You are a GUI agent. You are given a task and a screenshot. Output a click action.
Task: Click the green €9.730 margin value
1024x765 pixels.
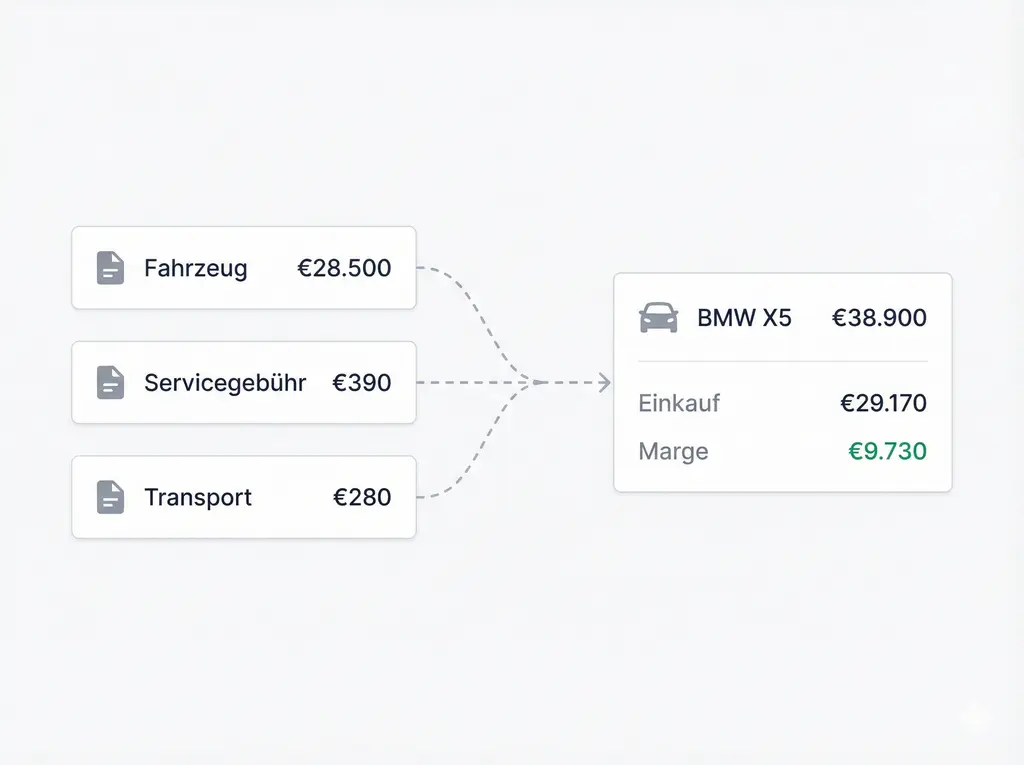click(x=887, y=451)
